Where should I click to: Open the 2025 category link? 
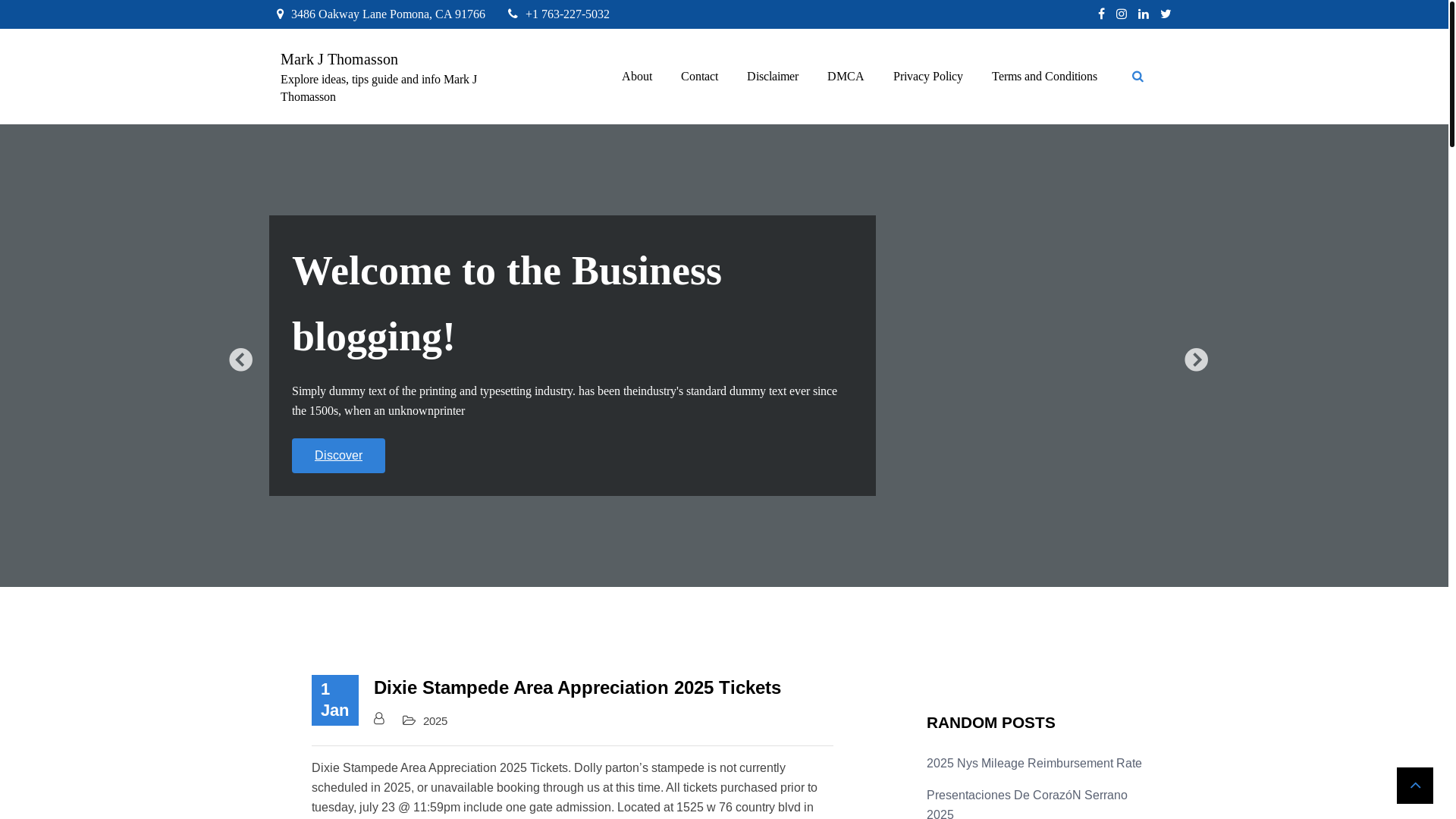(435, 721)
